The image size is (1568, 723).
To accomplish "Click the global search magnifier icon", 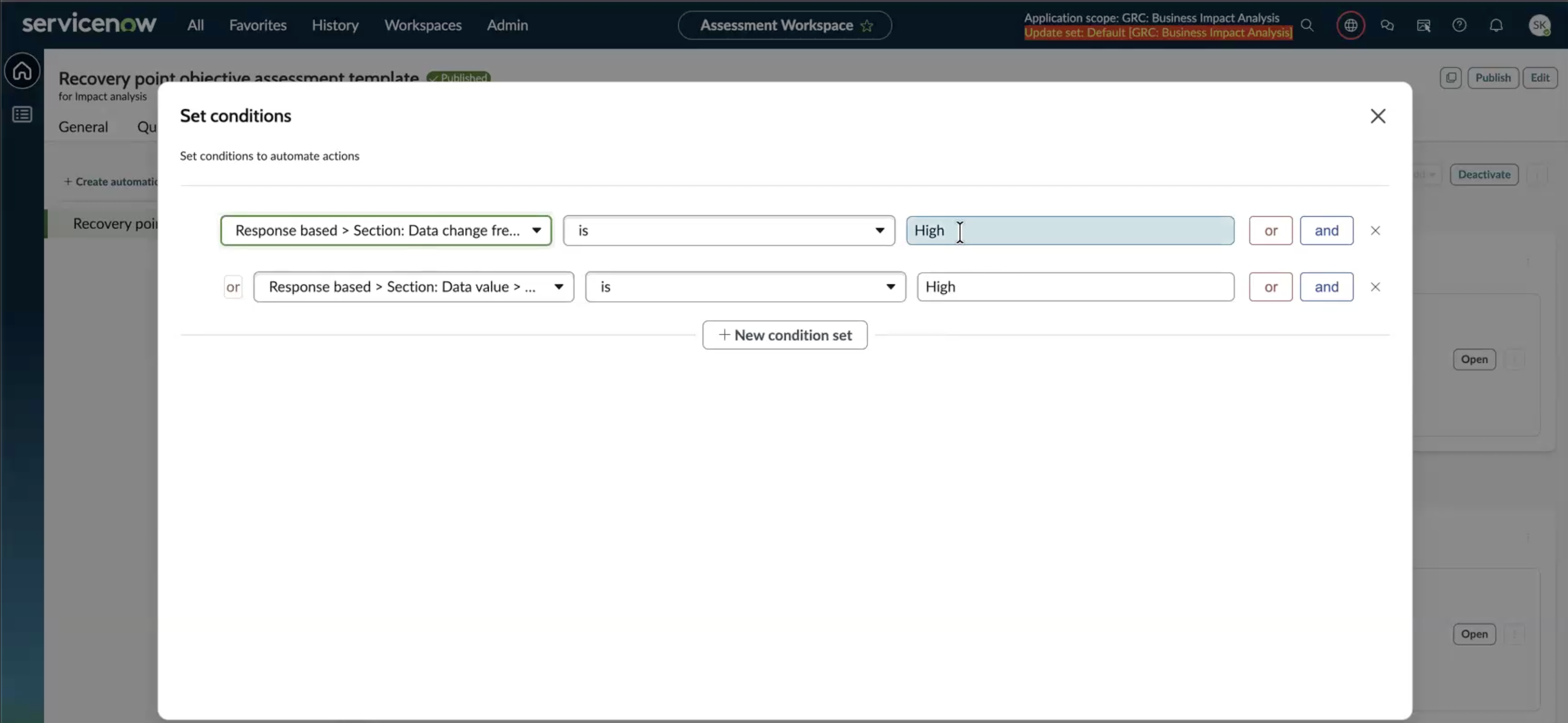I will pyautogui.click(x=1307, y=25).
